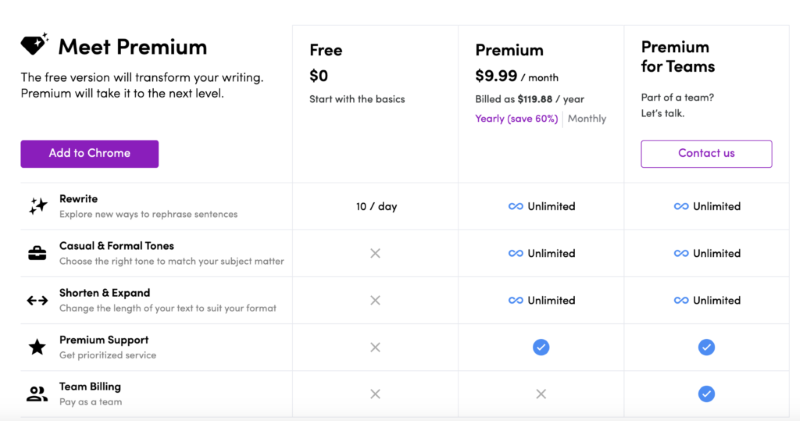The height and width of the screenshot is (421, 800).
Task: Click the Rewrite sparkle stars icon
Action: point(38,206)
